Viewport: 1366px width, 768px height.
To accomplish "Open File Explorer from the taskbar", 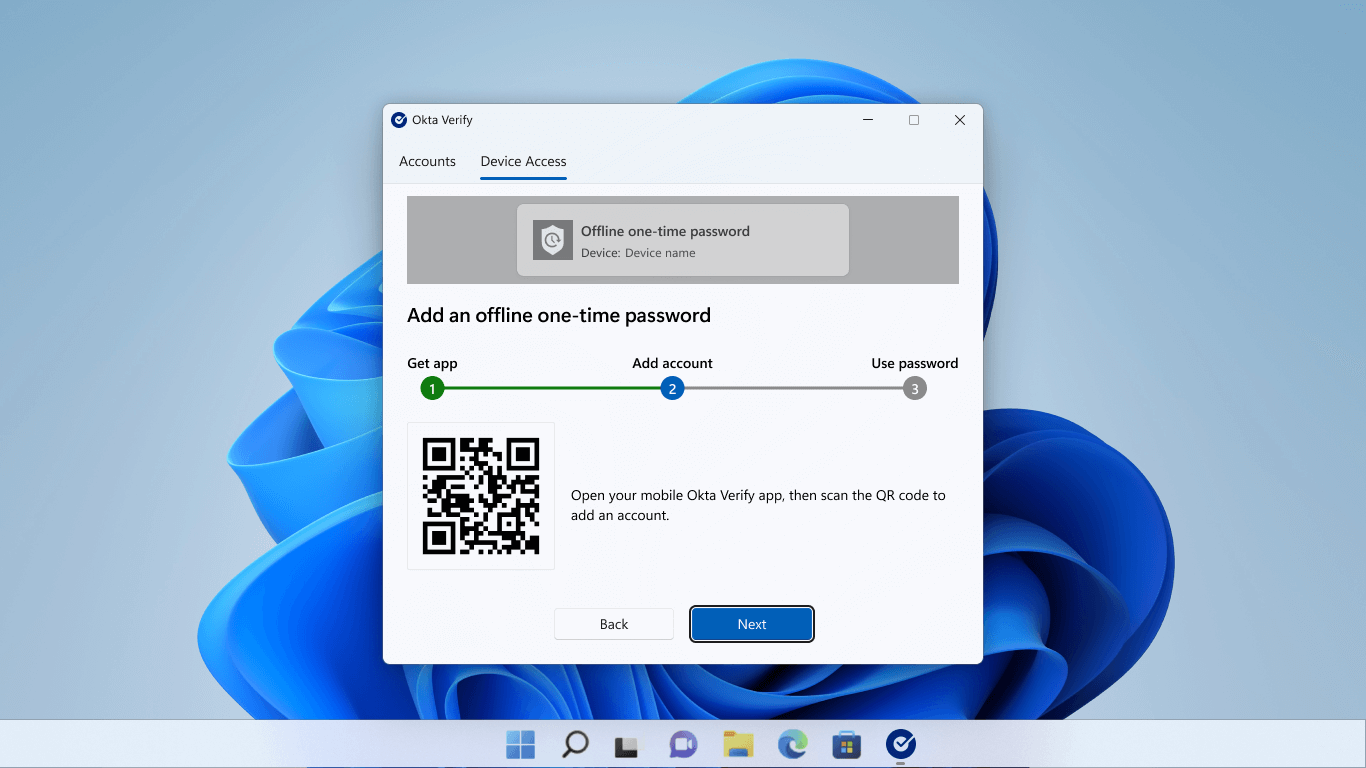I will pyautogui.click(x=738, y=744).
